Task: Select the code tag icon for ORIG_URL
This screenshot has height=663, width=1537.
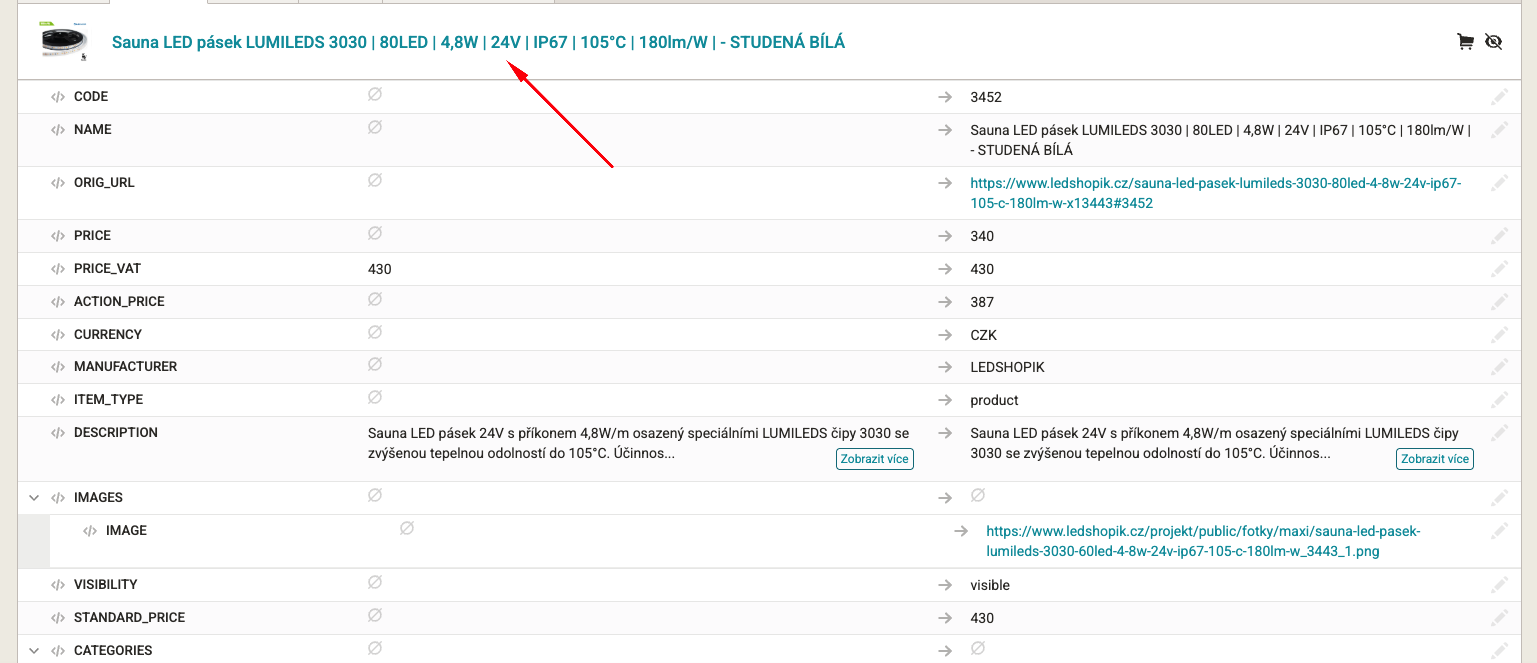Action: [58, 183]
